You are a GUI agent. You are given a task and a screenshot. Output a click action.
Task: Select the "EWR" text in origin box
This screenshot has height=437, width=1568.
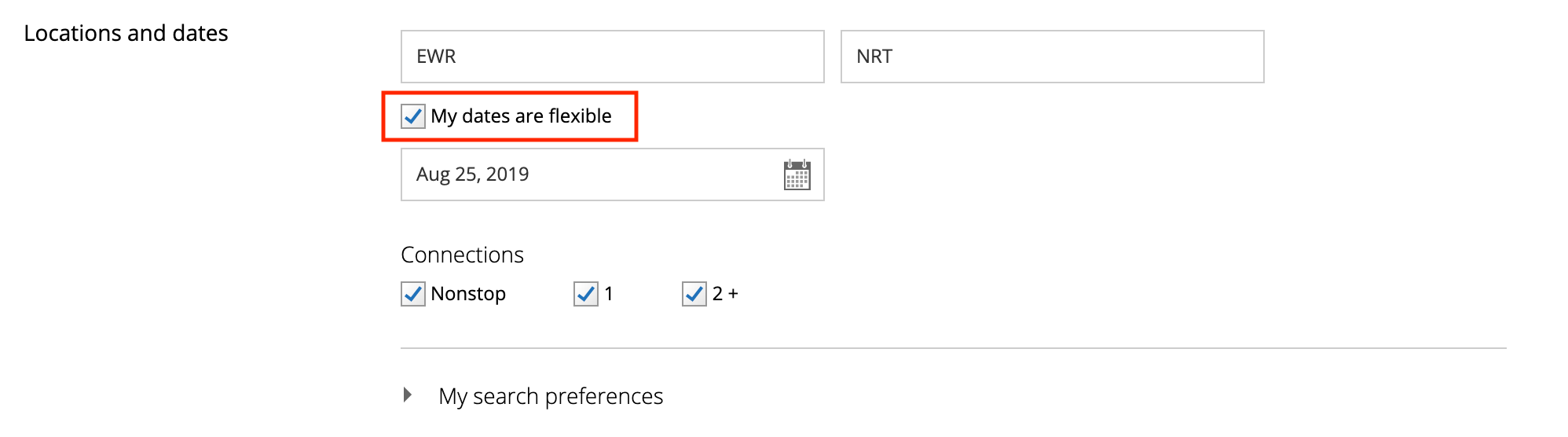(436, 57)
